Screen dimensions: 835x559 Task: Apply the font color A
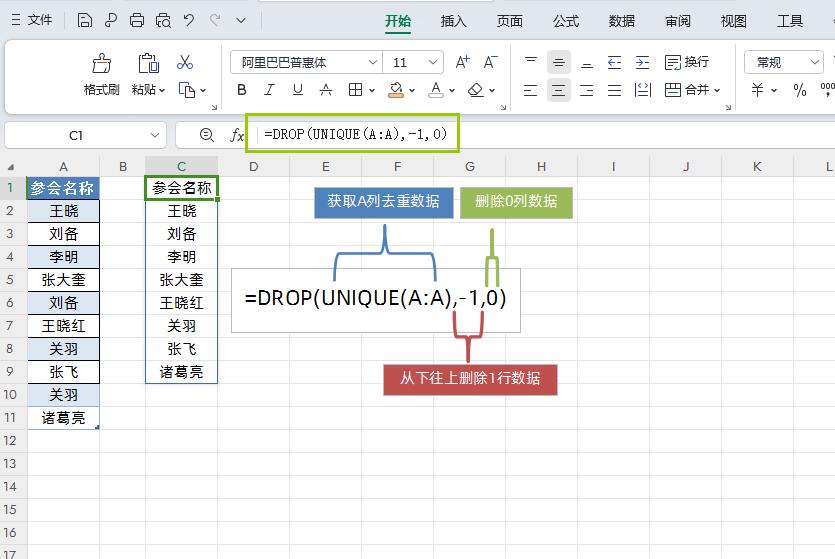pyautogui.click(x=436, y=90)
